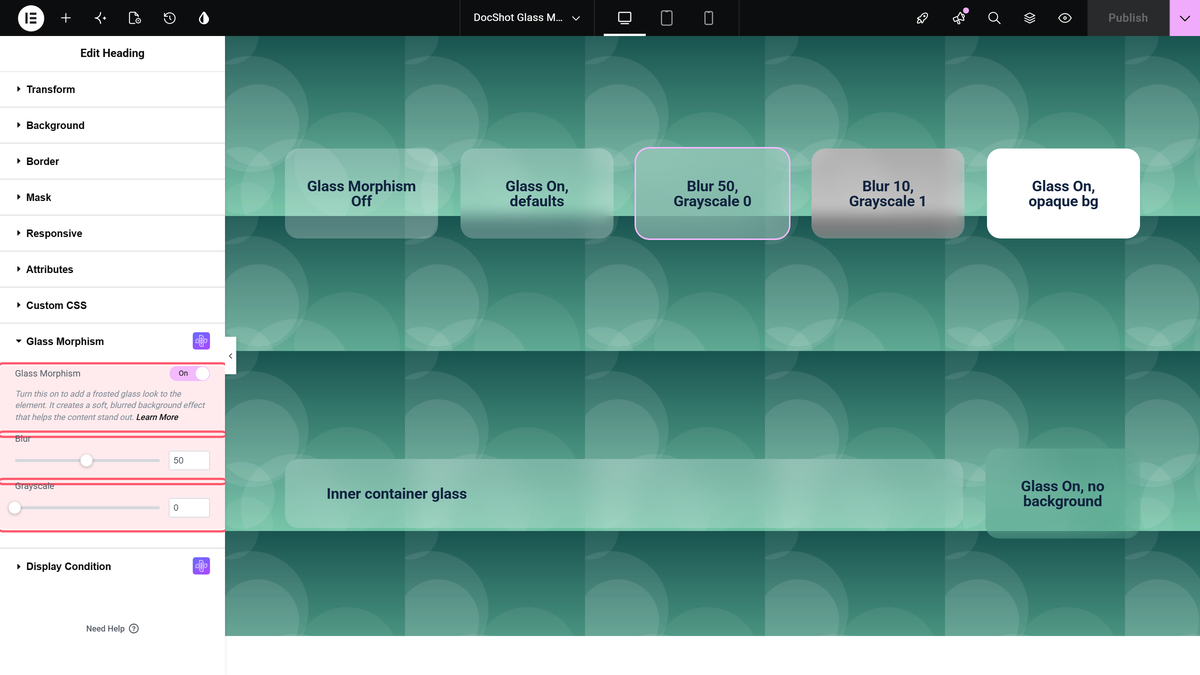Viewport: 1200px width, 675px height.
Task: Expand the Attributes section
Action: (x=112, y=269)
